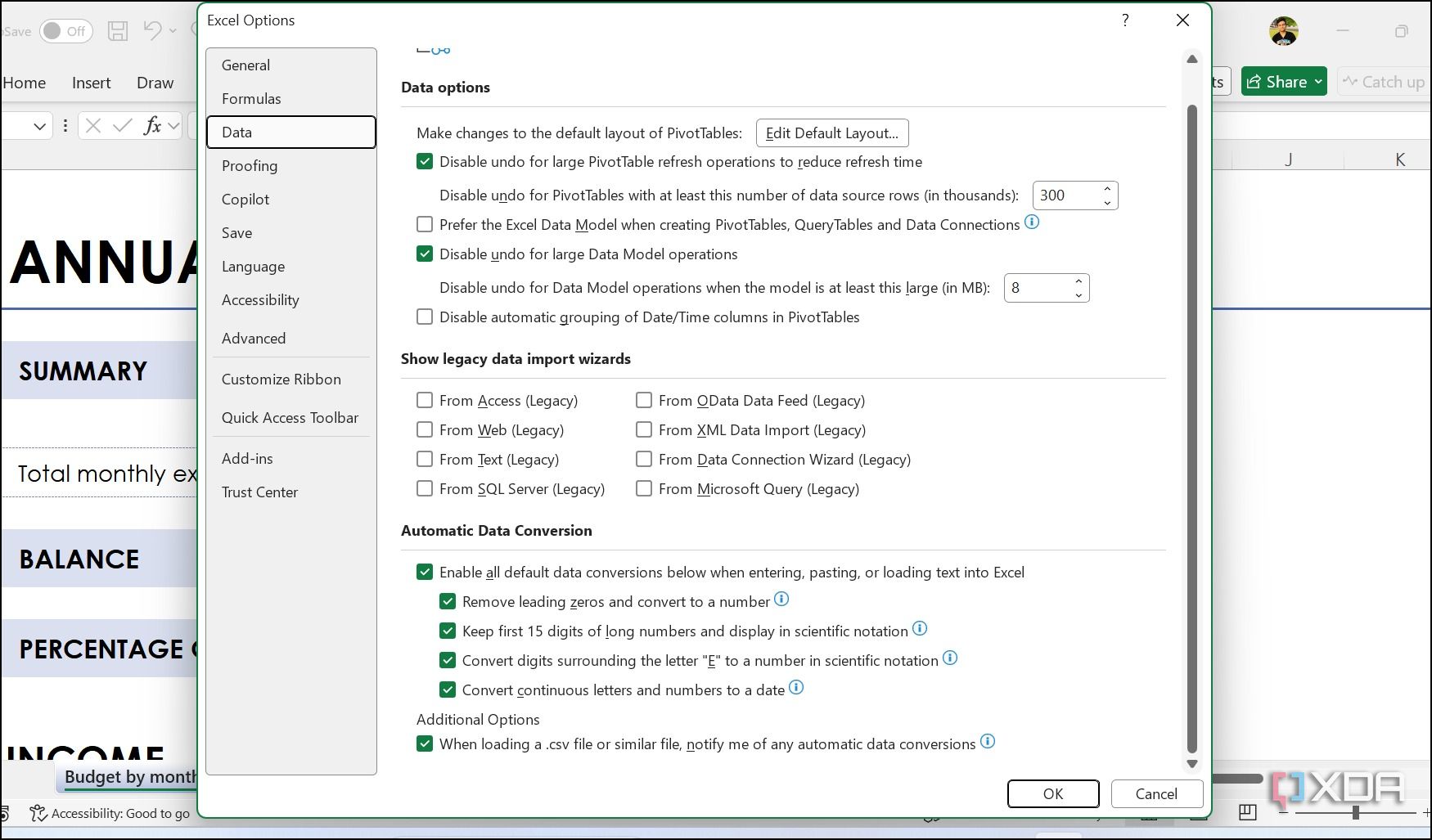Click the zoom slider handle in status bar

[1356, 812]
